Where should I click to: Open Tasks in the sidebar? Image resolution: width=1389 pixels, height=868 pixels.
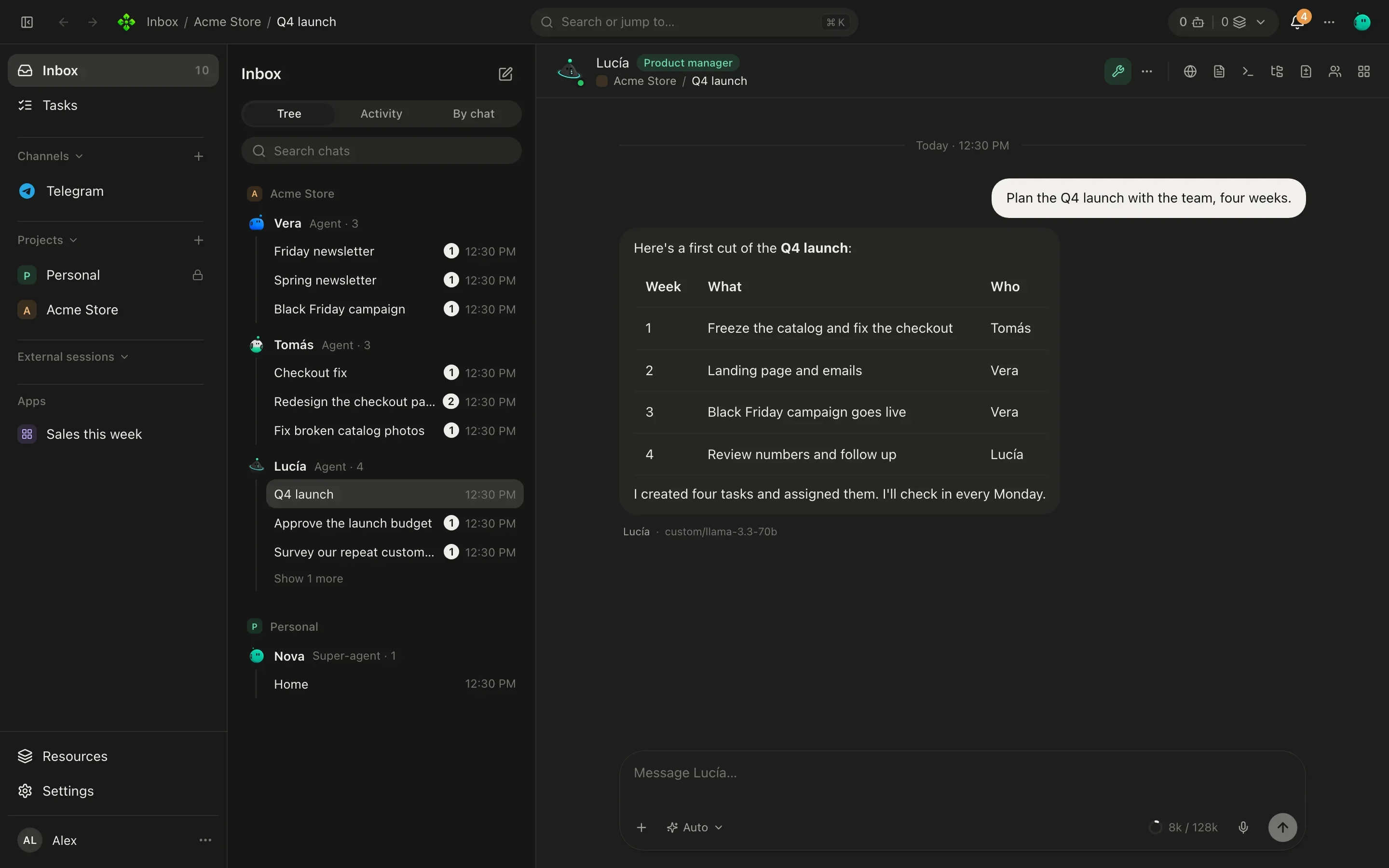point(113,105)
